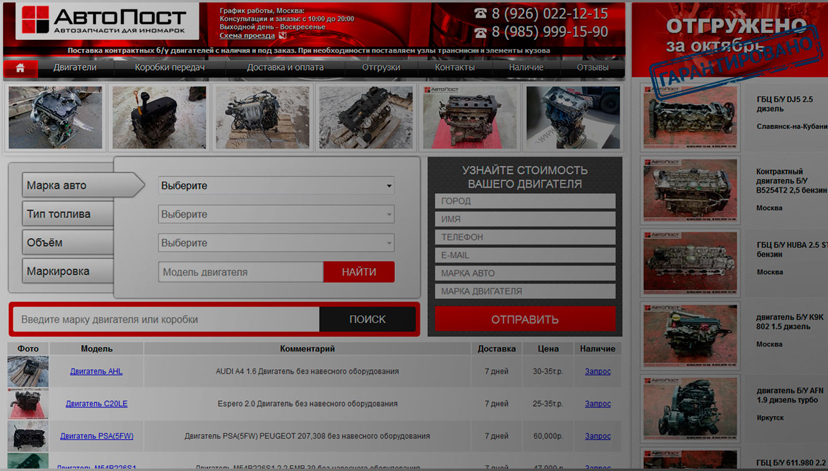Click the ТЕЛЕФОН input field
Viewport: 828px width, 471px height.
(525, 237)
